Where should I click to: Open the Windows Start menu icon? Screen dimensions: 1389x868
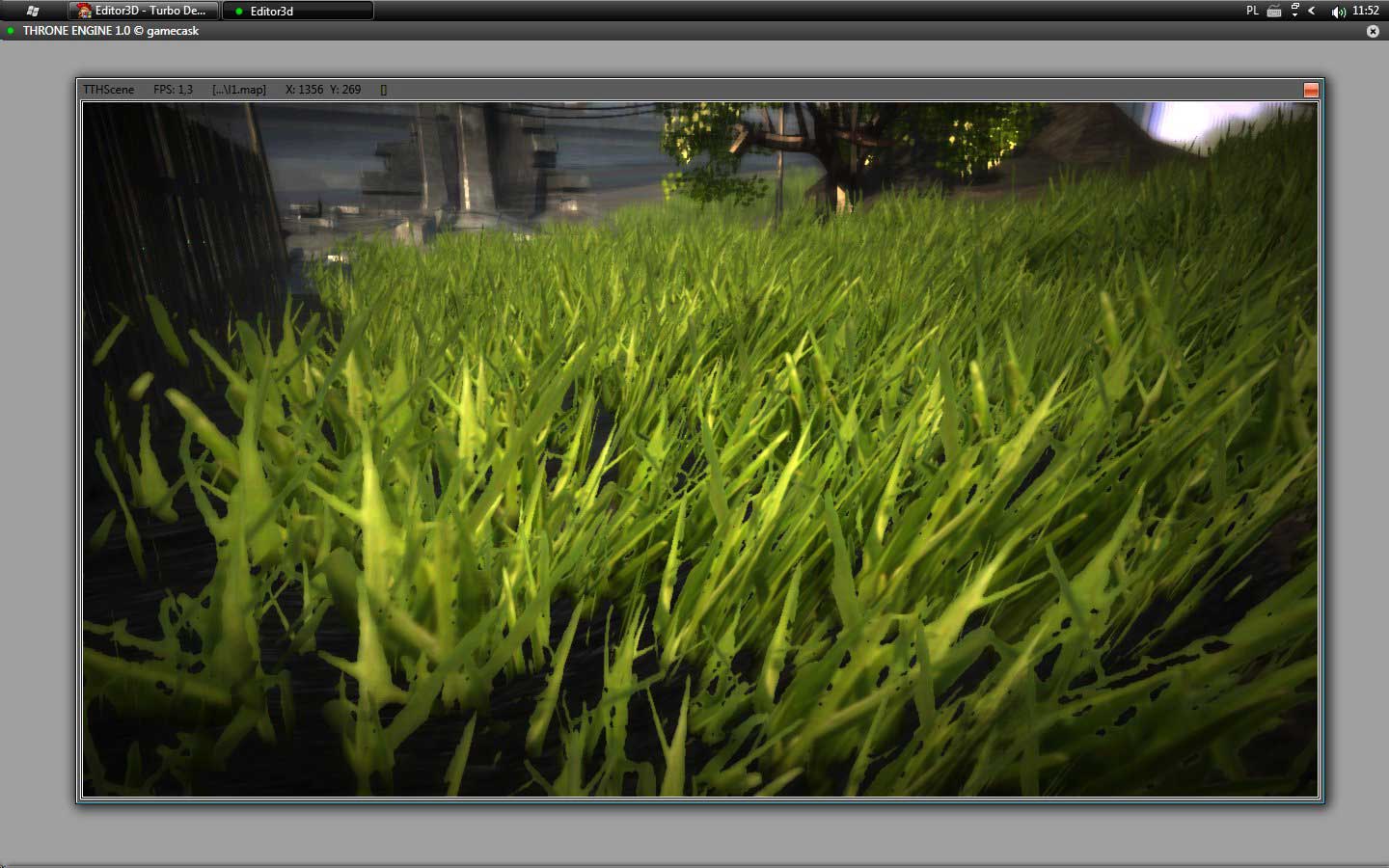[33, 11]
